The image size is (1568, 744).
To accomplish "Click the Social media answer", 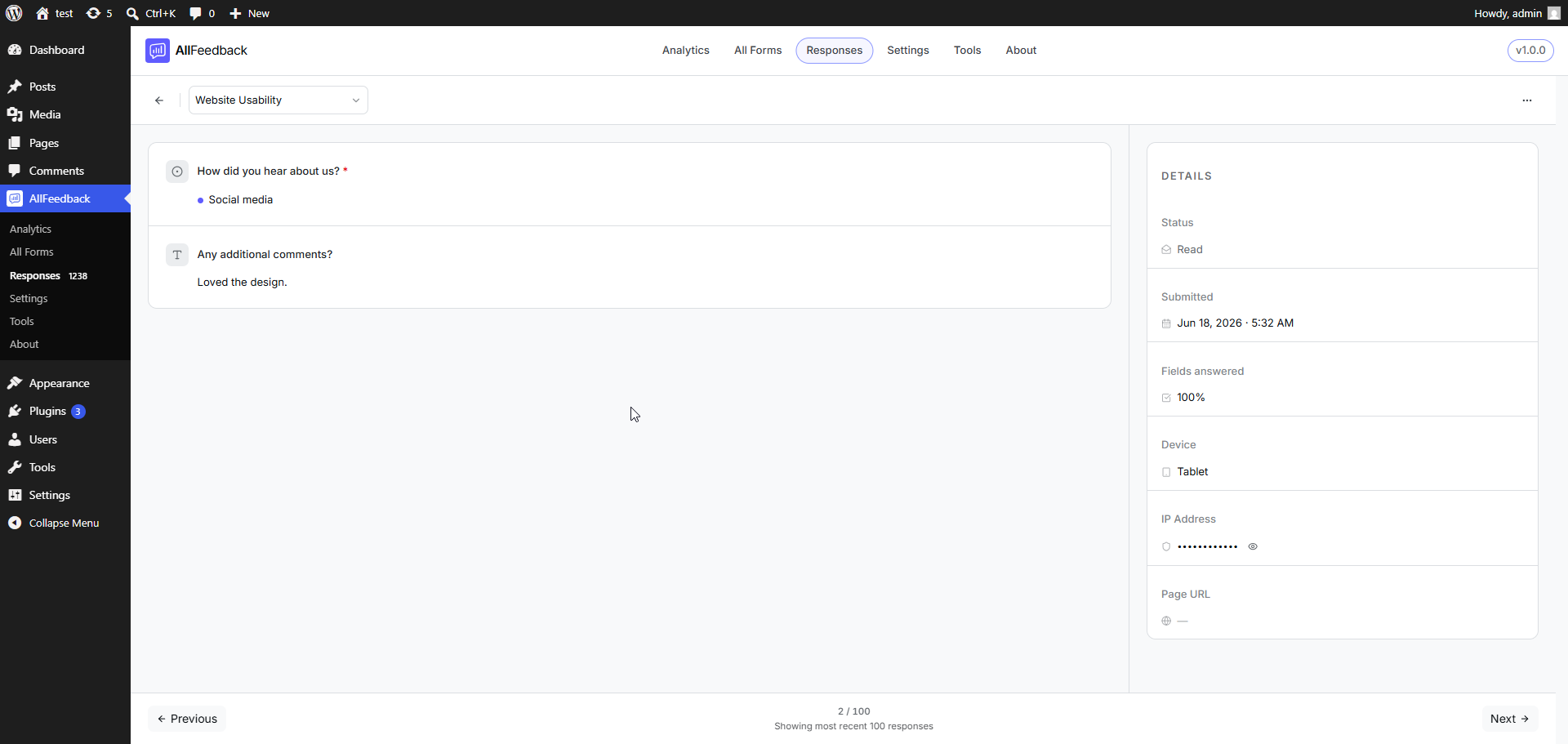I will tap(240, 200).
